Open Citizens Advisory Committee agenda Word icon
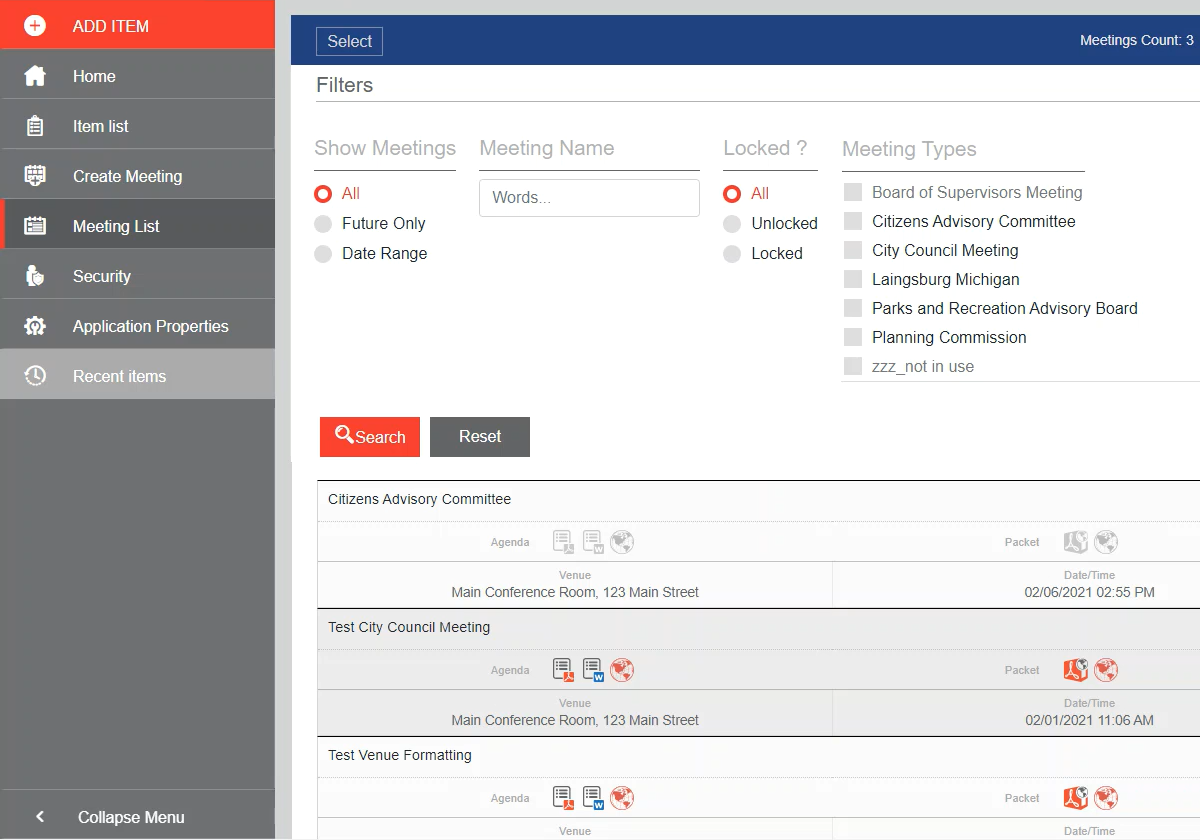This screenshot has height=840, width=1200. [x=593, y=542]
